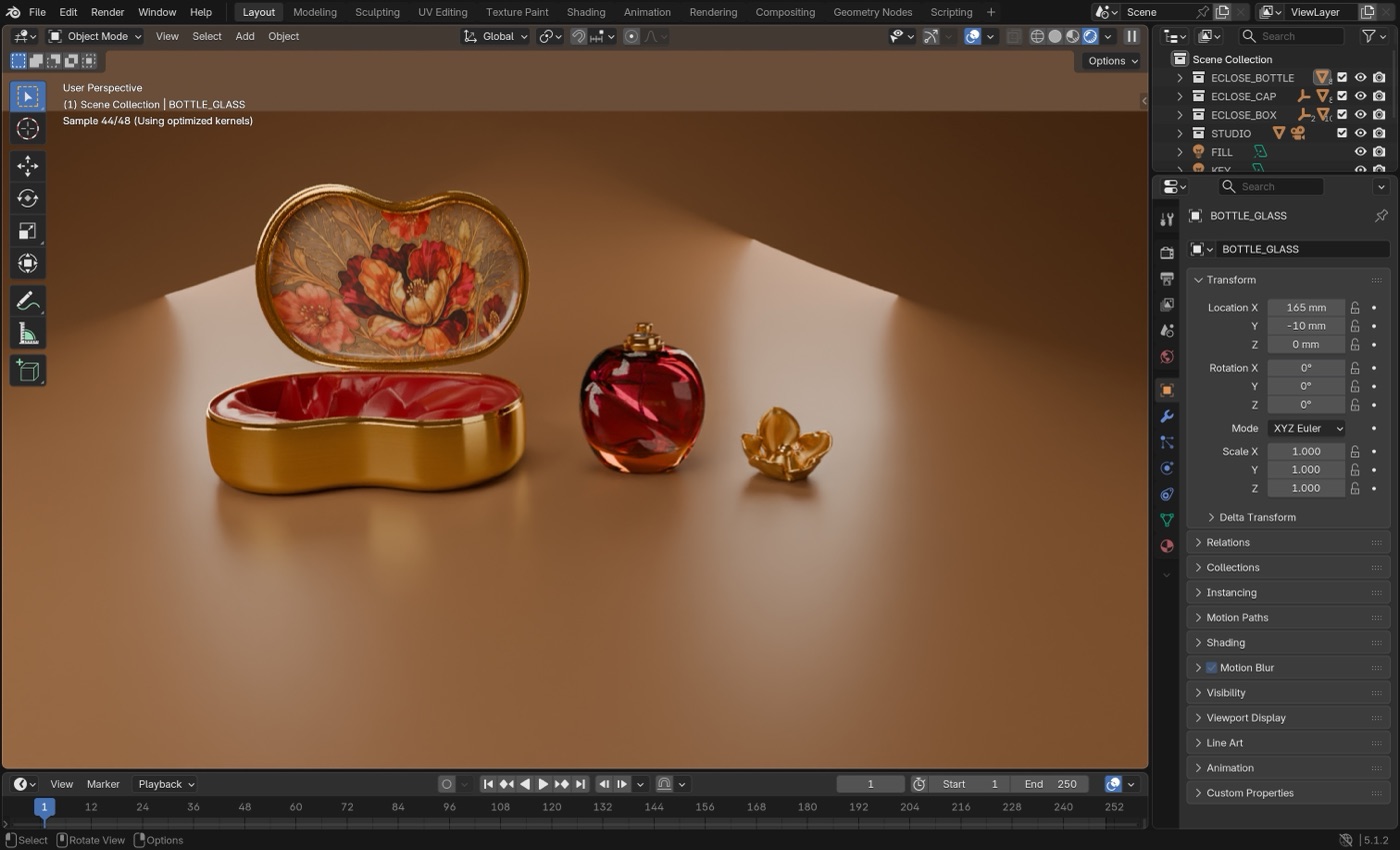Open the timeline Marker menu
This screenshot has width=1400, height=850.
tap(103, 784)
